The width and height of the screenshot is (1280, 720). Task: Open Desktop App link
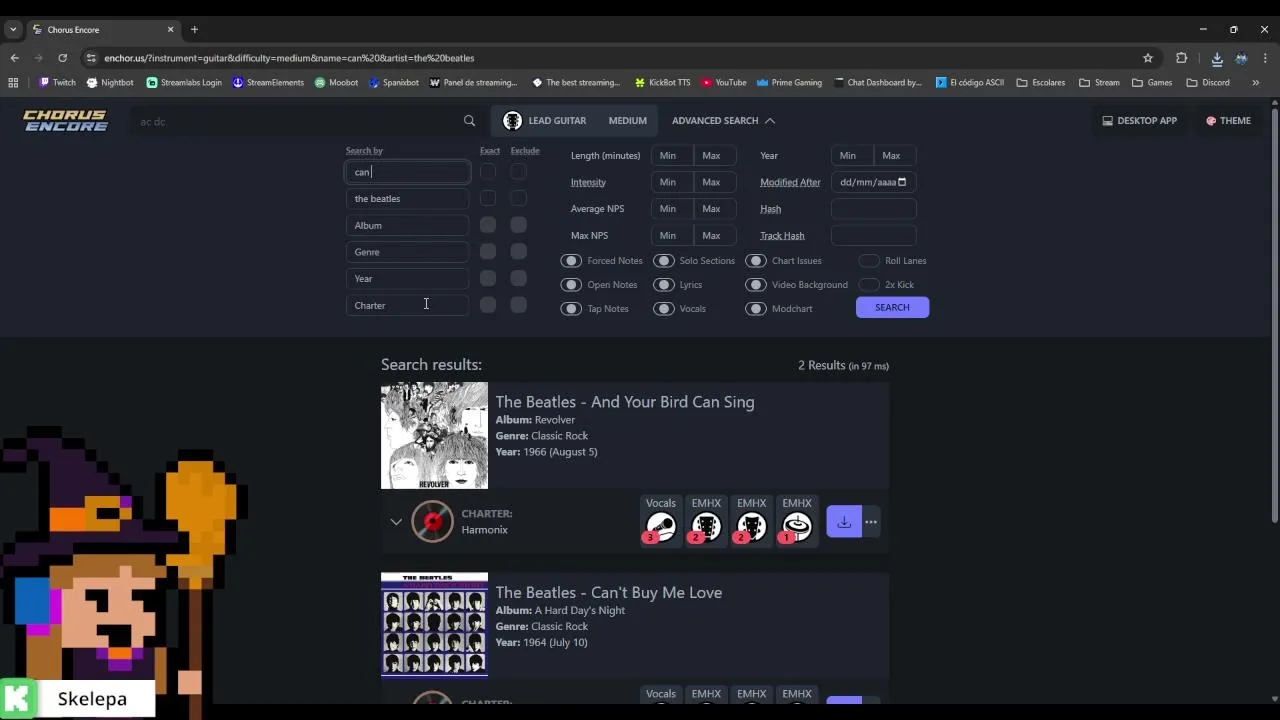pos(1139,121)
